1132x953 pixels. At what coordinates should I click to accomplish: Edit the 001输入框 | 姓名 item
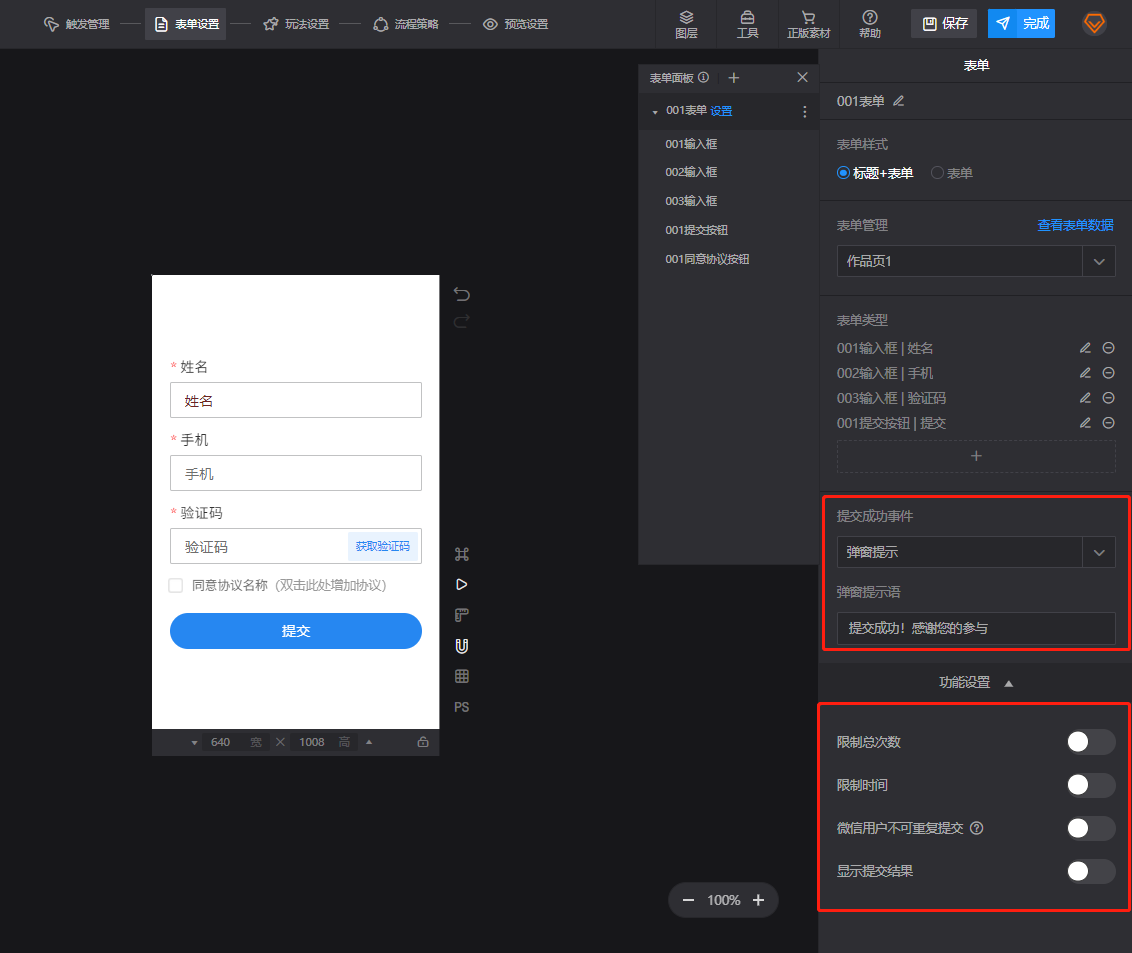[x=1085, y=348]
